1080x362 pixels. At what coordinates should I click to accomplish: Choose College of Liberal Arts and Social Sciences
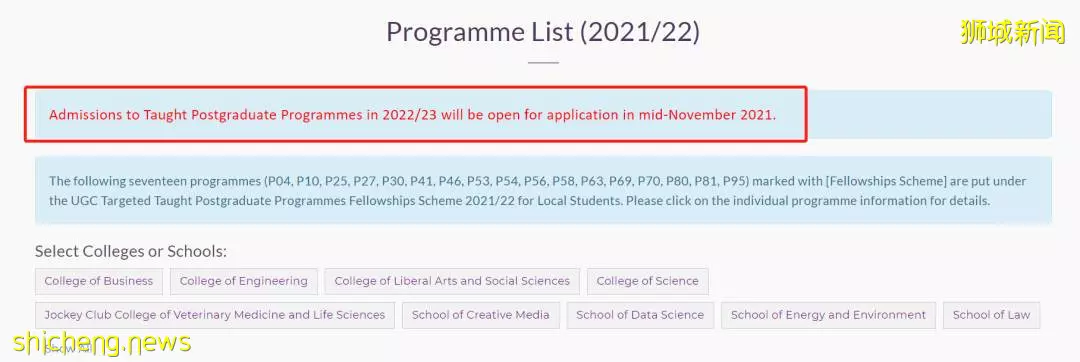tap(452, 281)
